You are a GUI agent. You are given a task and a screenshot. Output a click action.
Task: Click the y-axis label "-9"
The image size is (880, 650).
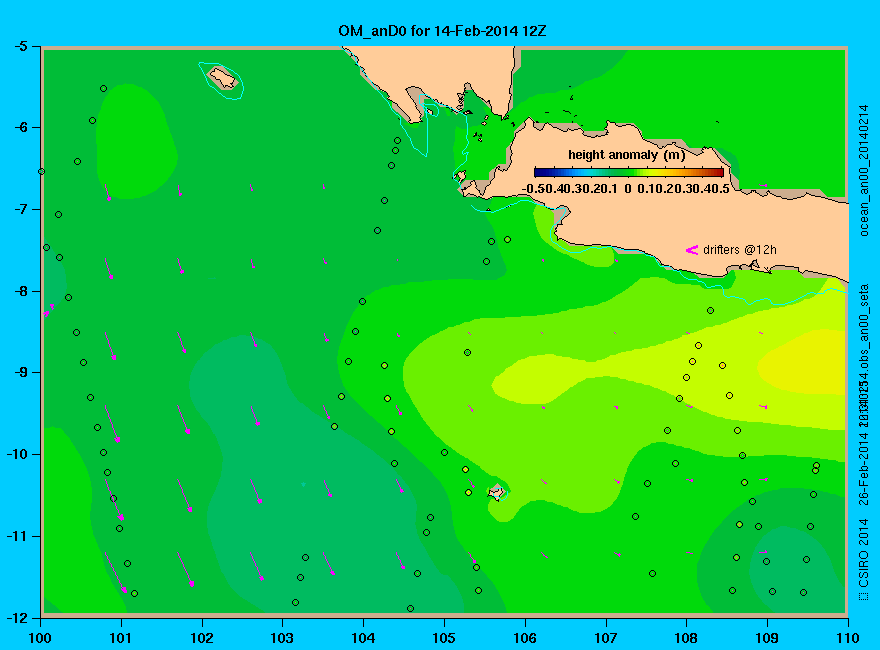[20, 373]
